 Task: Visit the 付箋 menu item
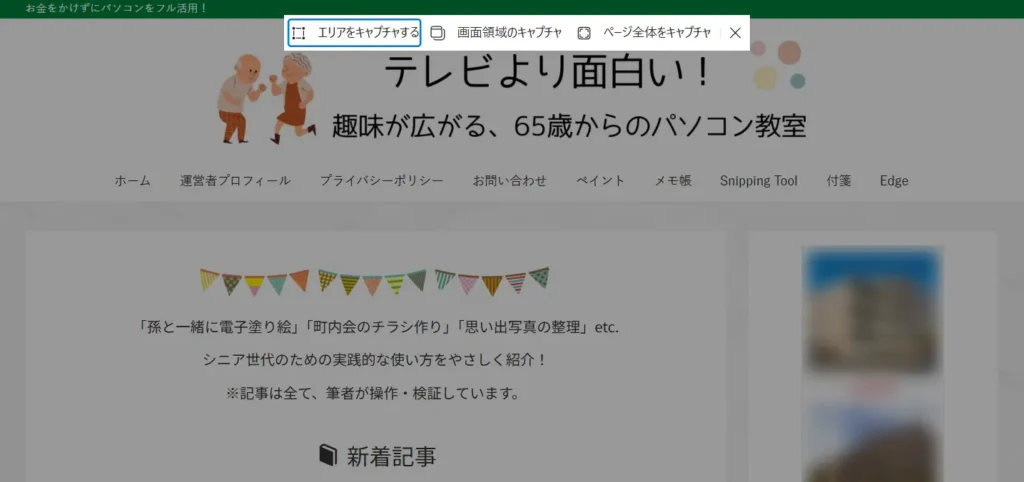click(x=838, y=181)
